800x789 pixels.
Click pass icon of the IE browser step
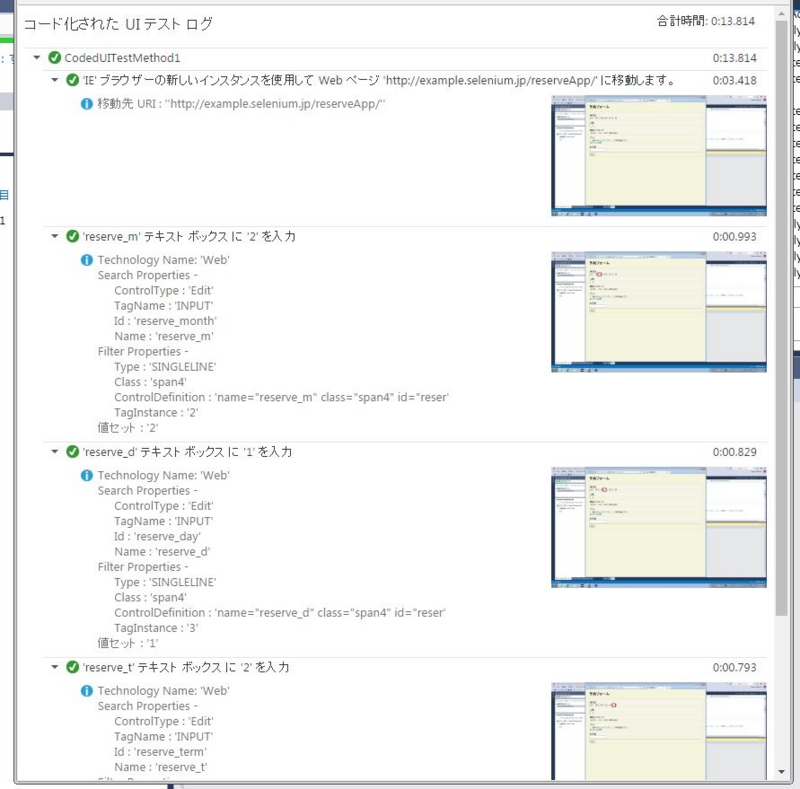pyautogui.click(x=72, y=80)
